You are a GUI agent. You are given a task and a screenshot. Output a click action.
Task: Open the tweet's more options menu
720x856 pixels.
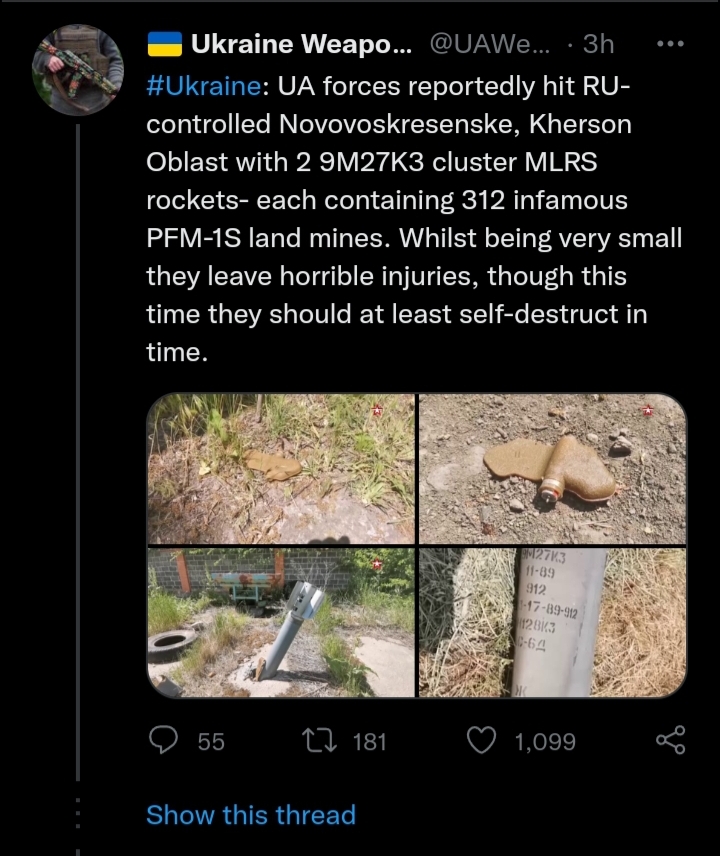coord(669,45)
